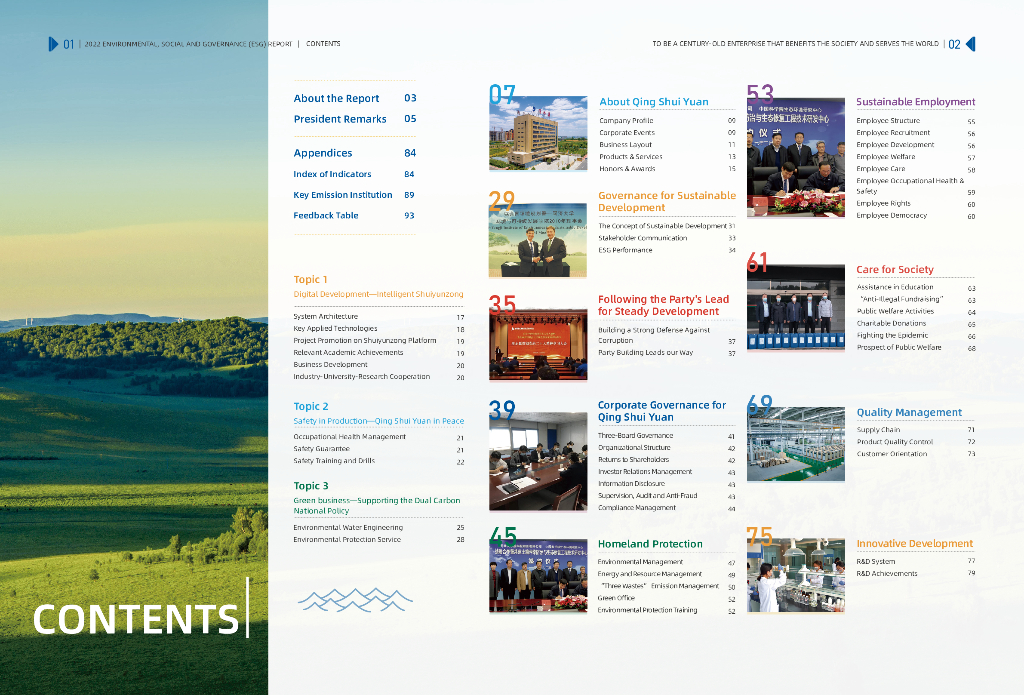
Task: Click the blue triangle beside page 01
Action: pos(53,44)
